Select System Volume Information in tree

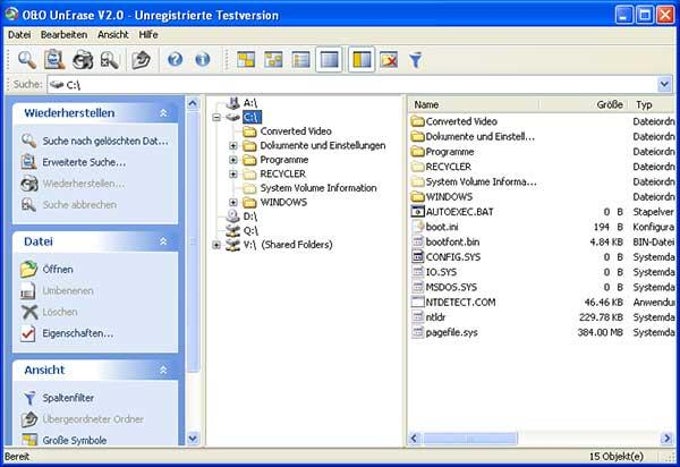click(318, 188)
